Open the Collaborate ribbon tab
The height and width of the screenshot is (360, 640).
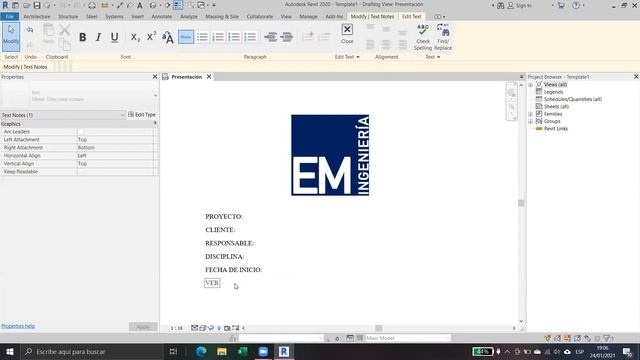pos(260,17)
